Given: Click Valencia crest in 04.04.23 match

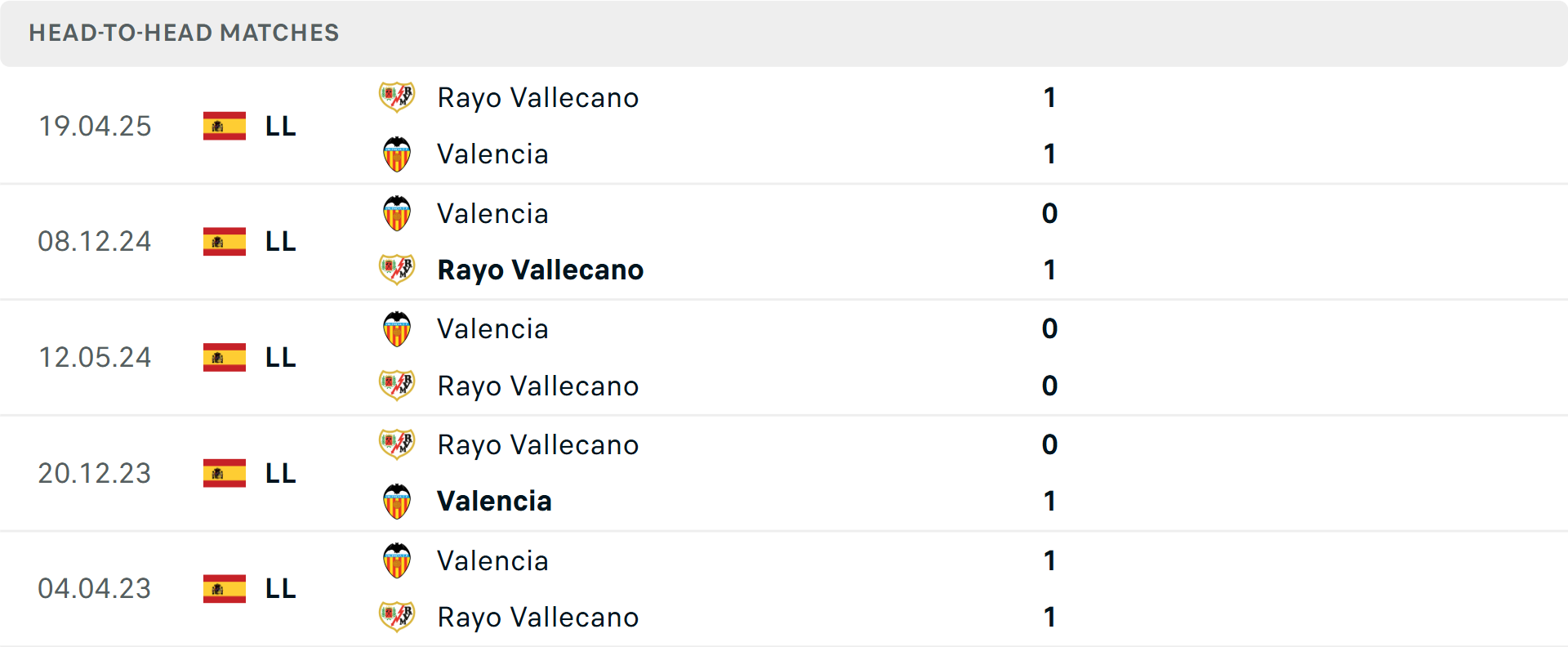Looking at the screenshot, I should tap(397, 560).
